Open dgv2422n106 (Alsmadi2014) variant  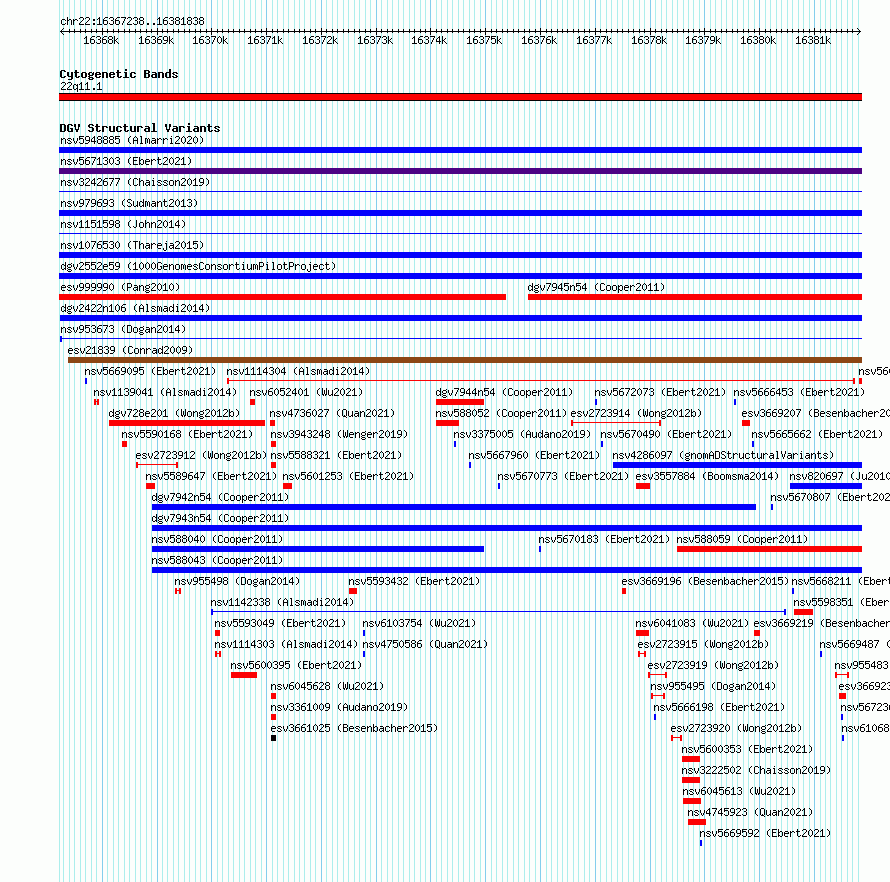coord(135,308)
